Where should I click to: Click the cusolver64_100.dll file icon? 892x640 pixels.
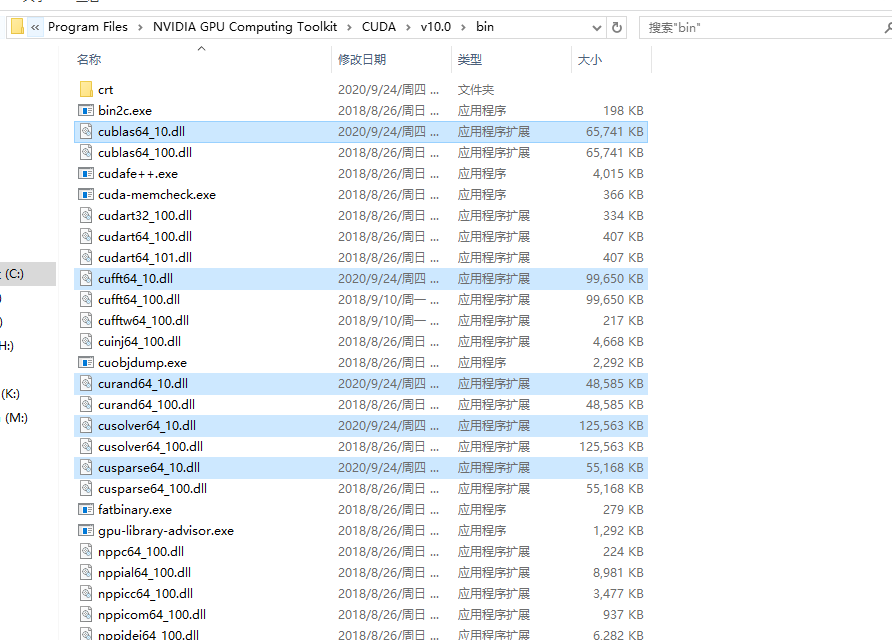[x=86, y=447]
